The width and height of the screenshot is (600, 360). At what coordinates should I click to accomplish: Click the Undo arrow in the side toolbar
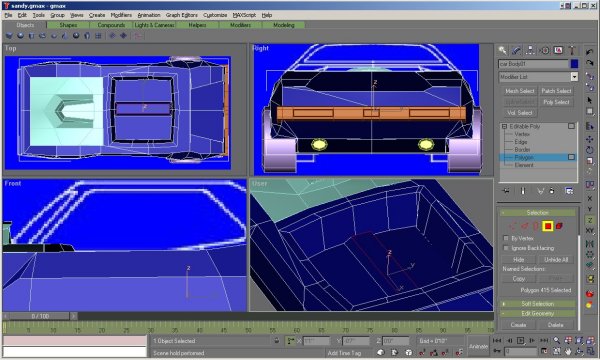tap(590, 52)
